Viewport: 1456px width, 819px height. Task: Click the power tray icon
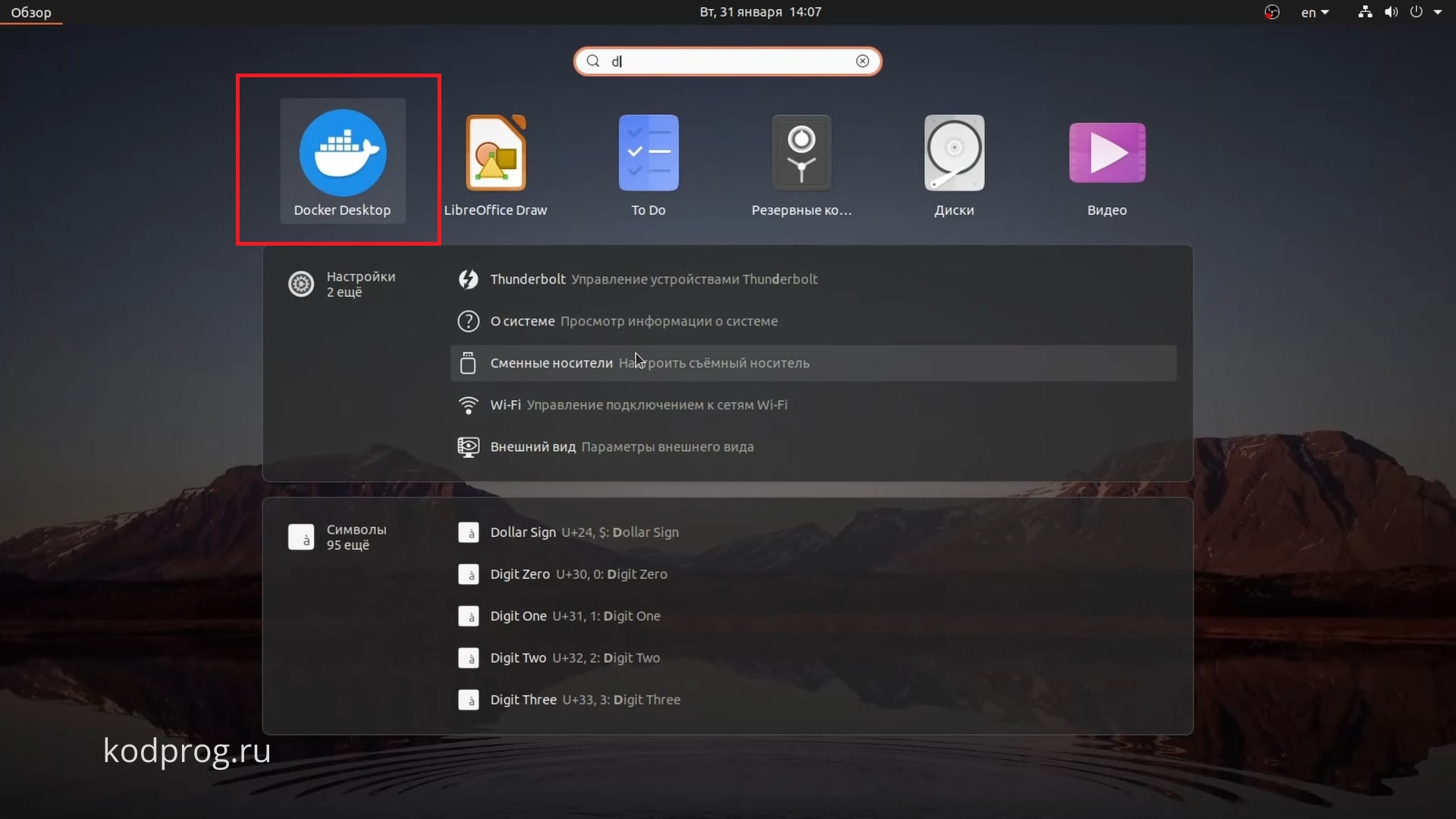point(1416,12)
